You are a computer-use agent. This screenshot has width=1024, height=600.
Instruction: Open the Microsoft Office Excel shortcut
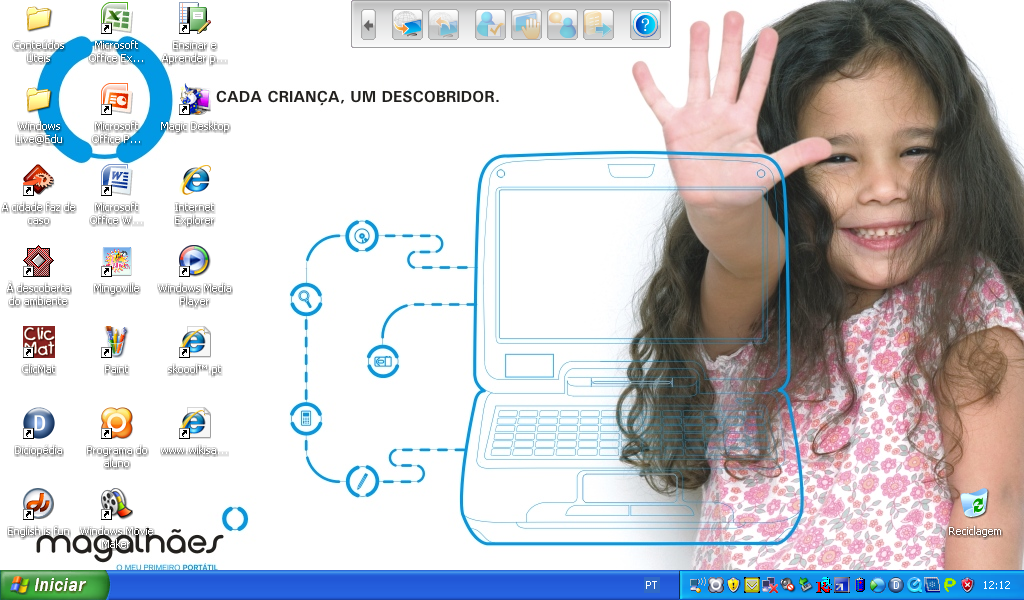tap(116, 33)
